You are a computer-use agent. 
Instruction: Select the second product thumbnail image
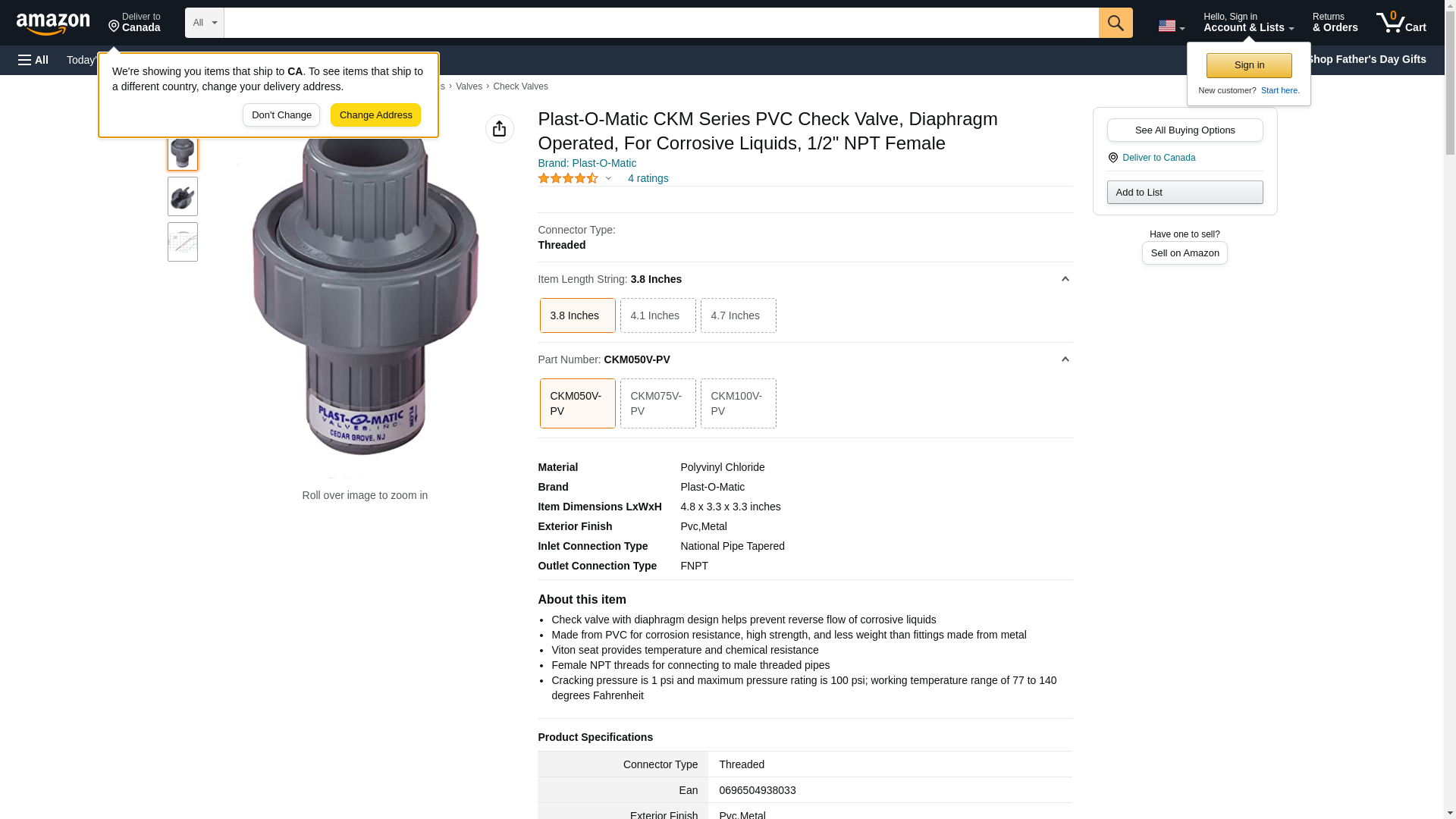tap(183, 196)
